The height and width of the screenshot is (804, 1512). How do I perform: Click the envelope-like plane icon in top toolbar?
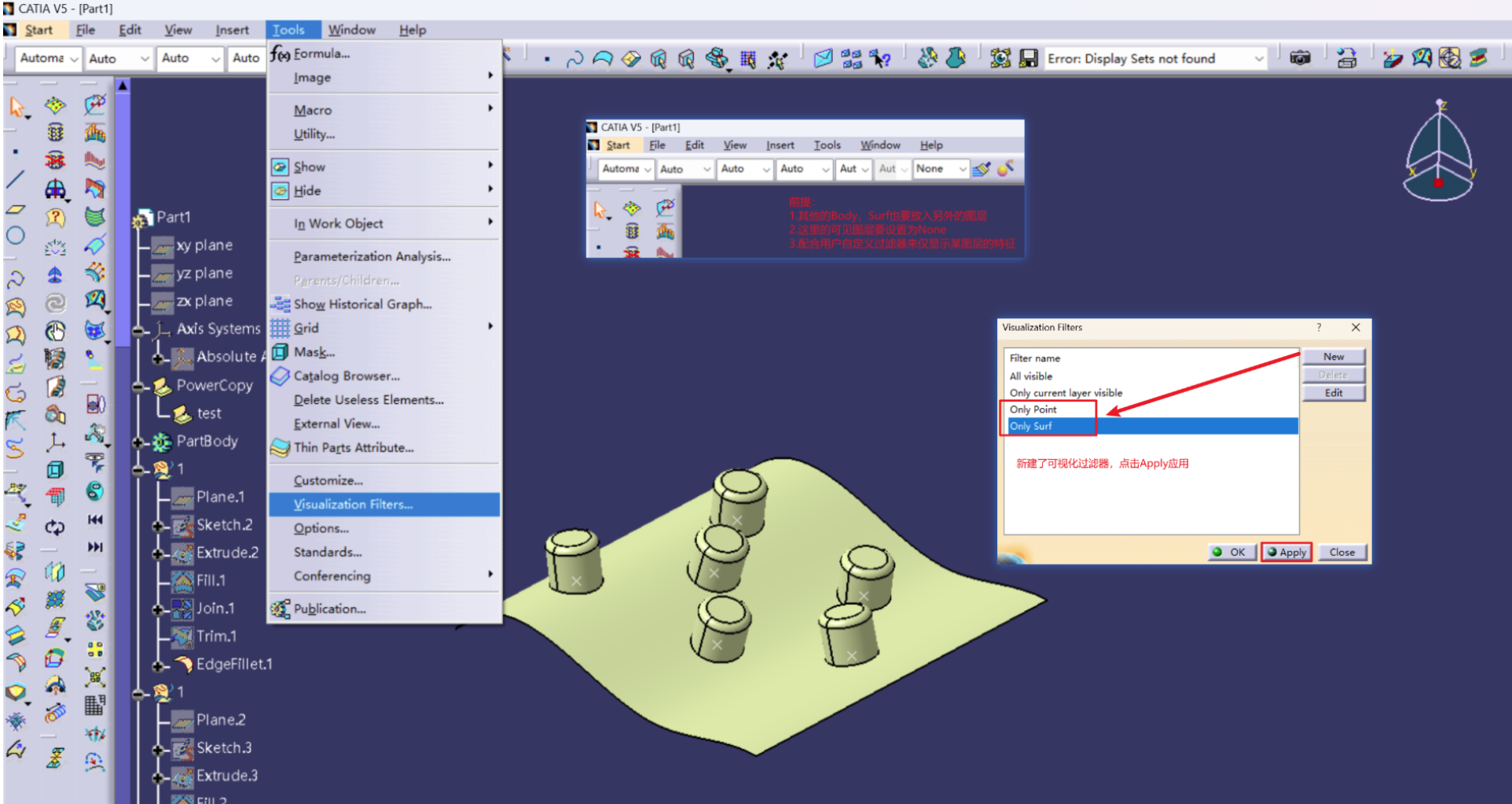823,58
